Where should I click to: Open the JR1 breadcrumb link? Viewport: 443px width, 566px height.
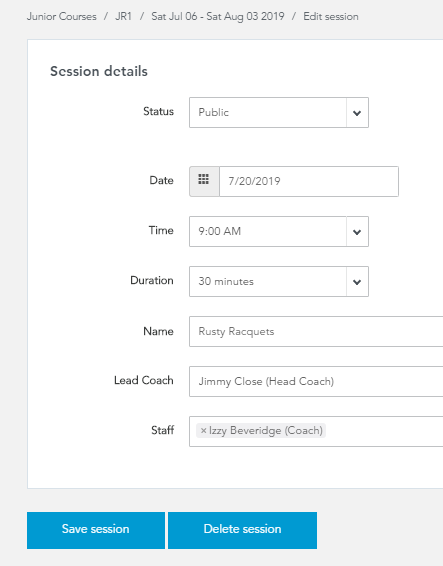123,17
